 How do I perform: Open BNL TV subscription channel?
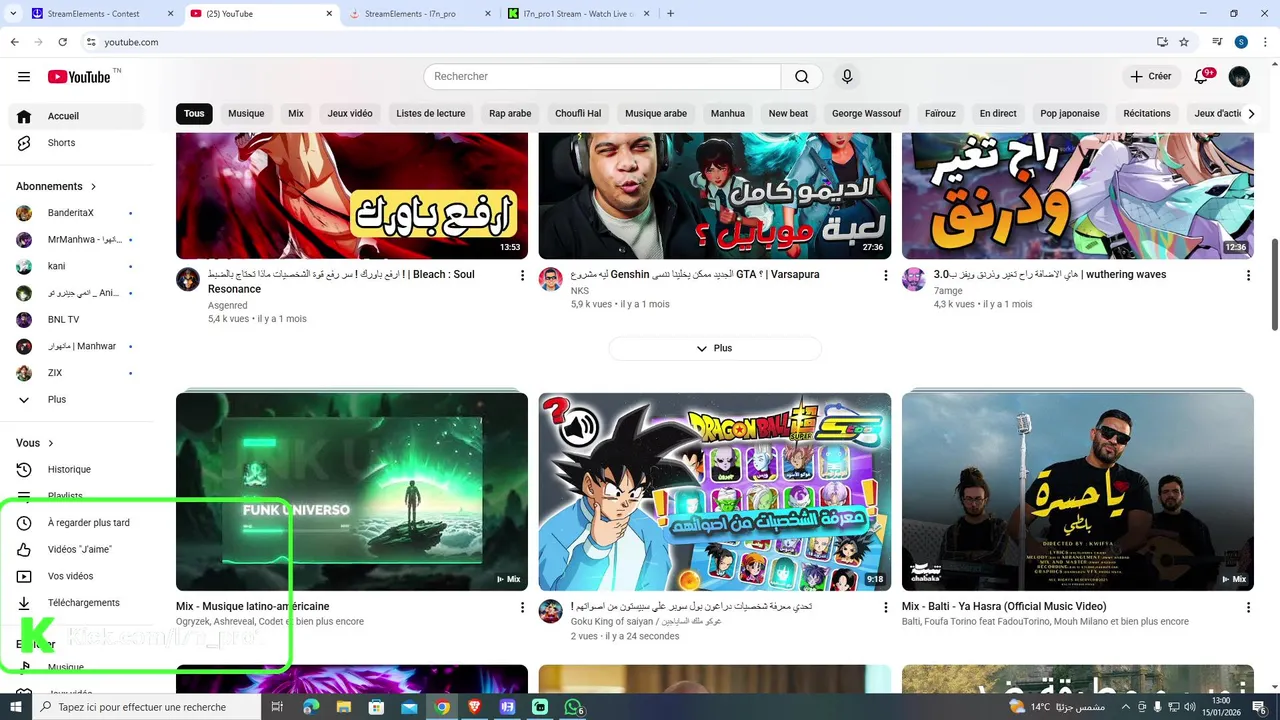click(76, 320)
